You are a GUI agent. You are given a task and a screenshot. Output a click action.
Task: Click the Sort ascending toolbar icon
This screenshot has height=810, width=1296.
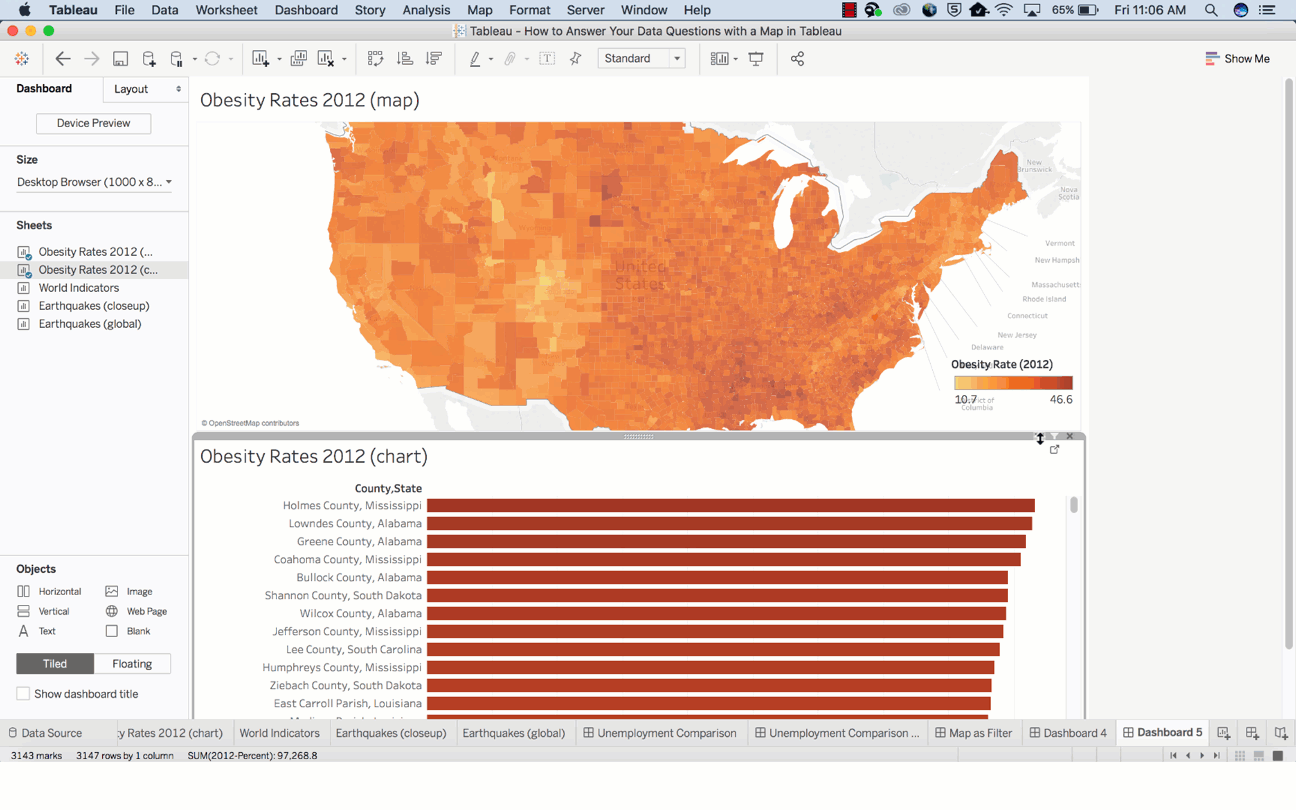tap(405, 59)
